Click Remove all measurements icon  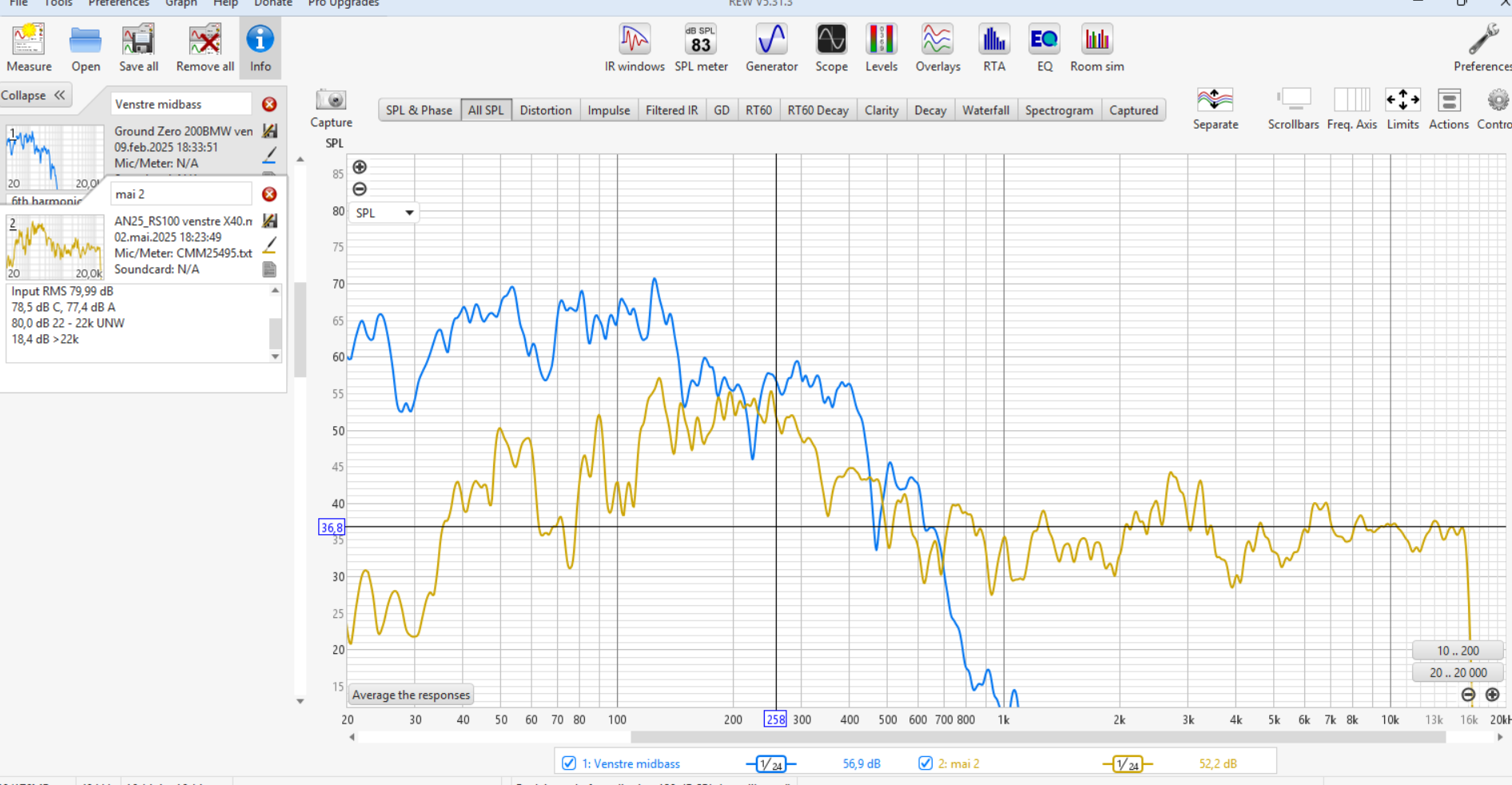click(x=205, y=48)
